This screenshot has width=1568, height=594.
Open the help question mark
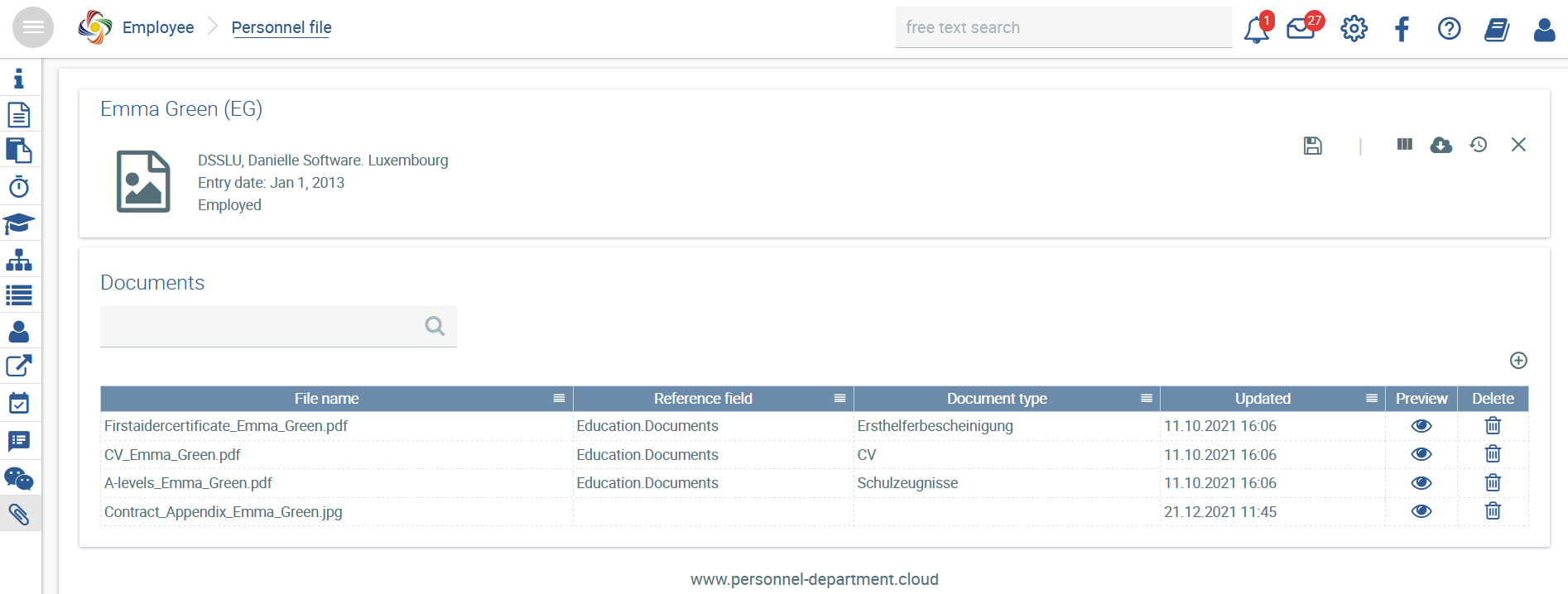(x=1449, y=29)
